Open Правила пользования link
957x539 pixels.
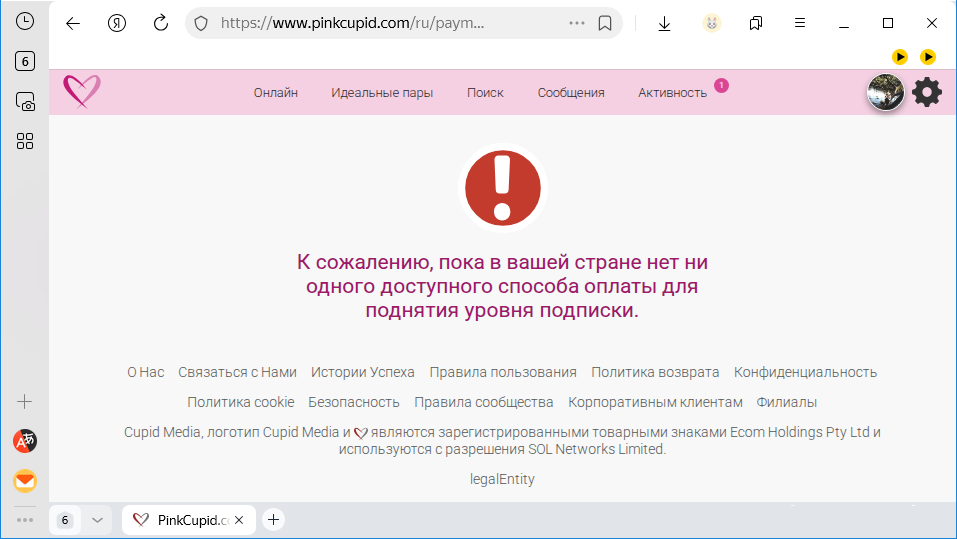point(503,372)
